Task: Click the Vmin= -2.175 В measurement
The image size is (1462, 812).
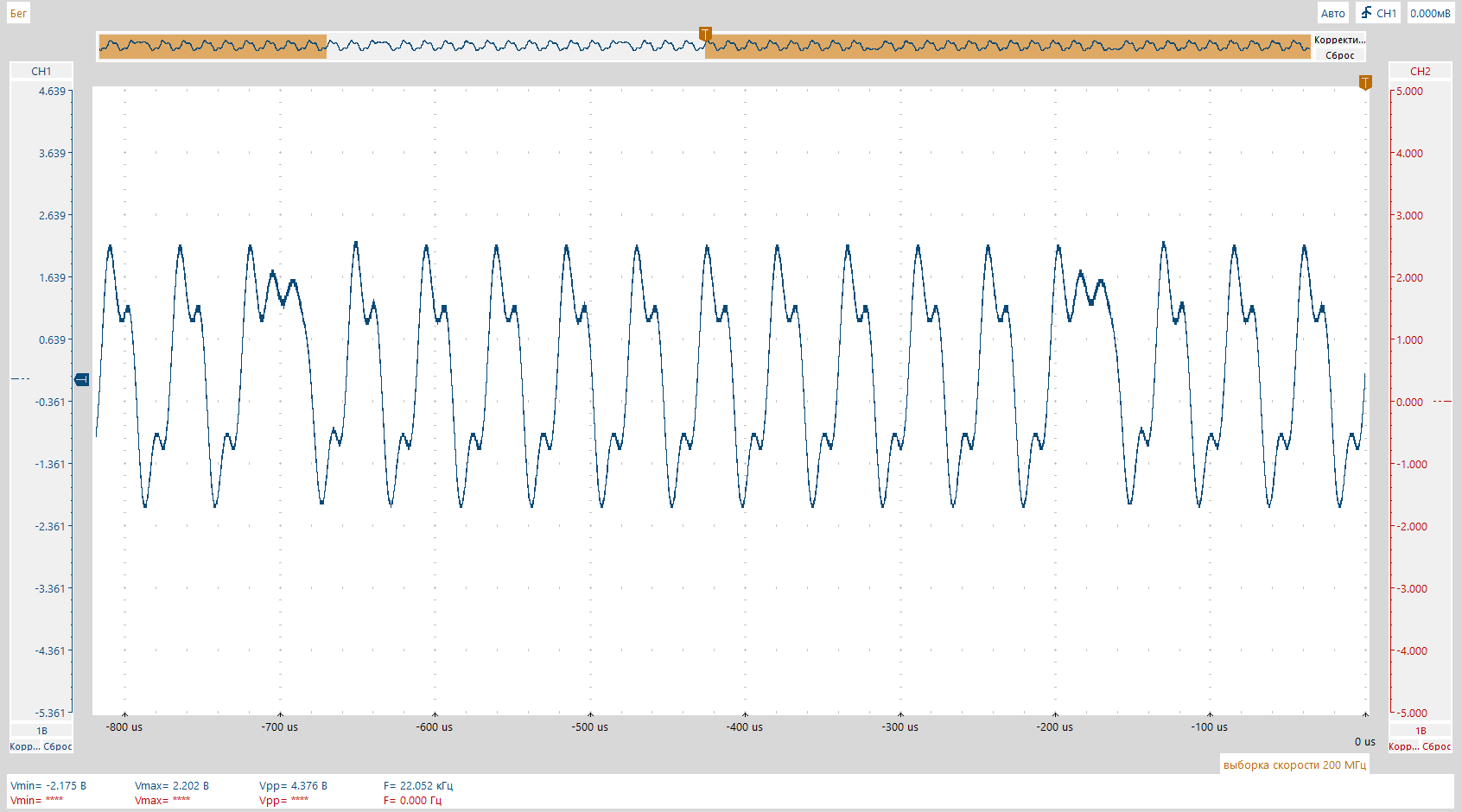Action: point(48,785)
